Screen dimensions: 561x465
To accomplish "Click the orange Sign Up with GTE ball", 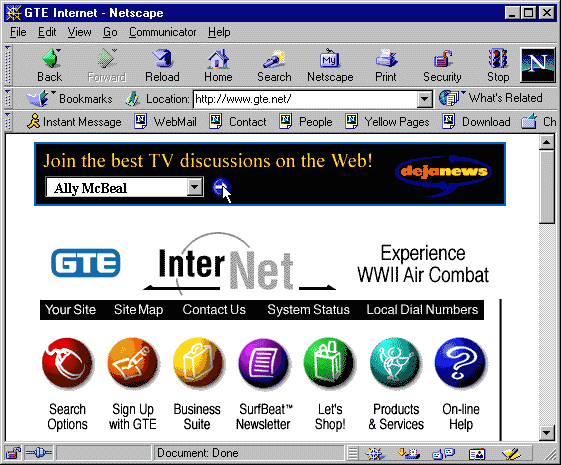I will tap(133, 363).
